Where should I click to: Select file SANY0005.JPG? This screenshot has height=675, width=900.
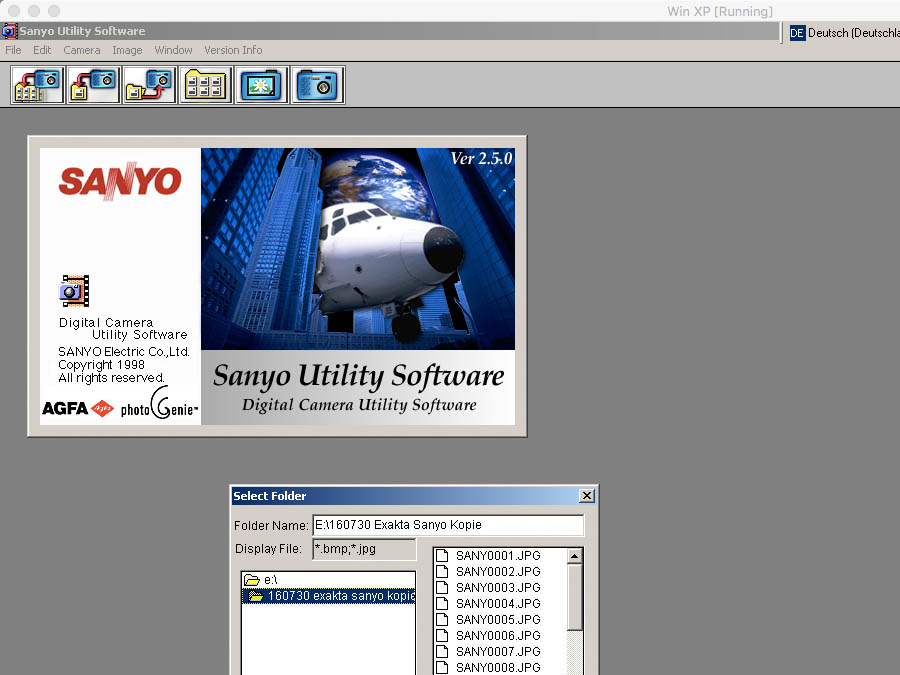click(x=488, y=620)
